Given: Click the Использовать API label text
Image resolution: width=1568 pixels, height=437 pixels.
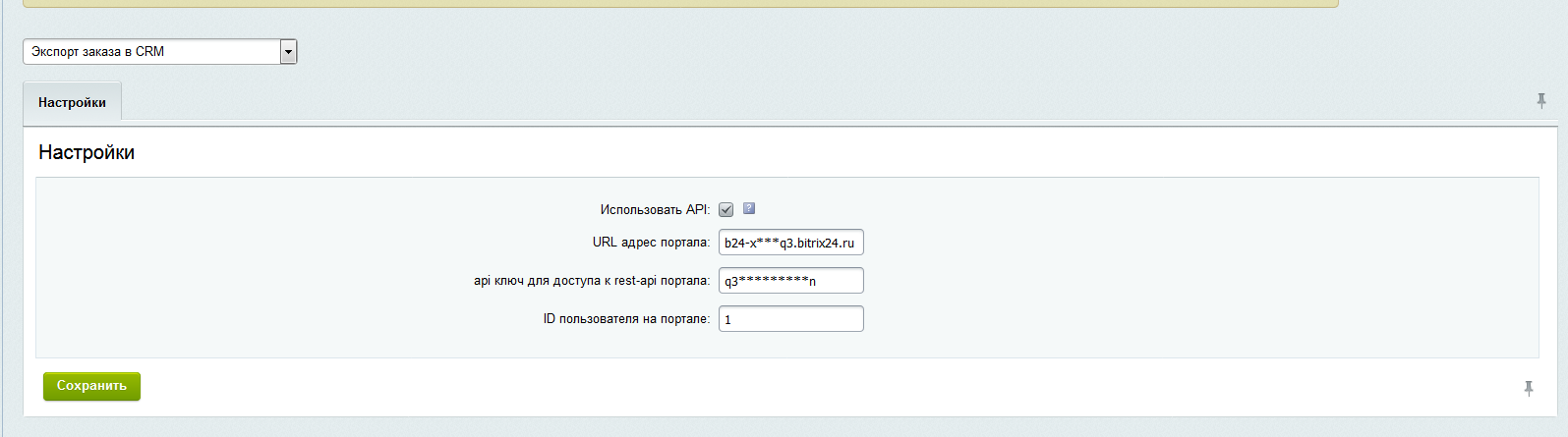Looking at the screenshot, I should point(654,210).
